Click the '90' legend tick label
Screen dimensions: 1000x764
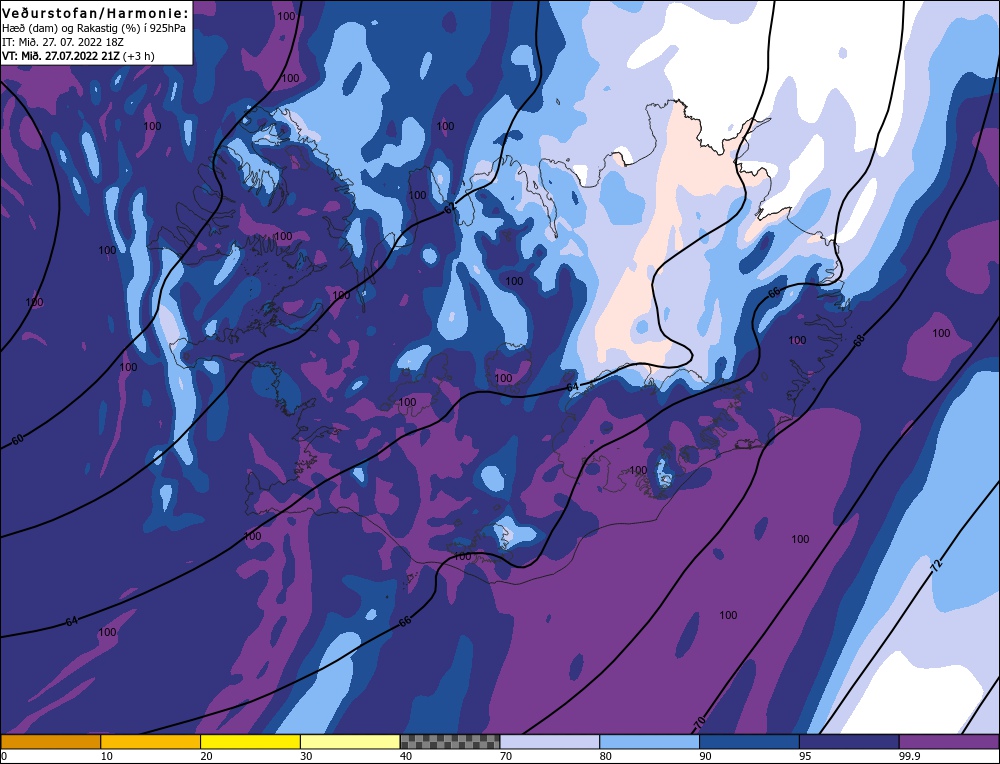click(x=705, y=756)
